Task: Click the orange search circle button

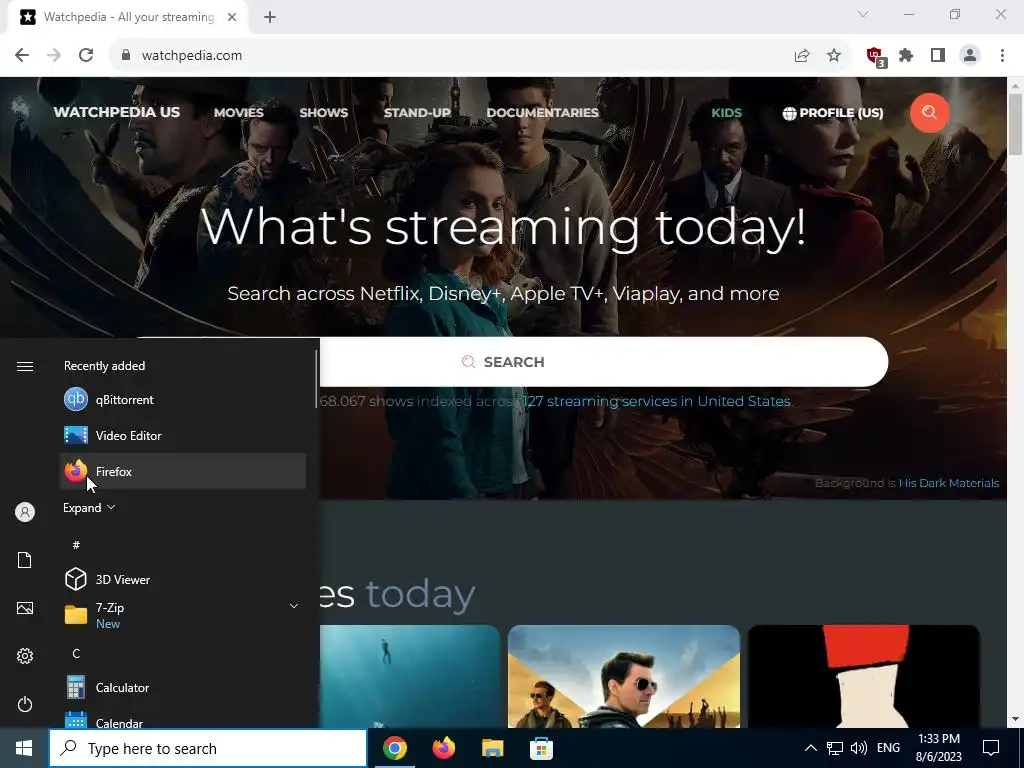Action: (x=929, y=112)
